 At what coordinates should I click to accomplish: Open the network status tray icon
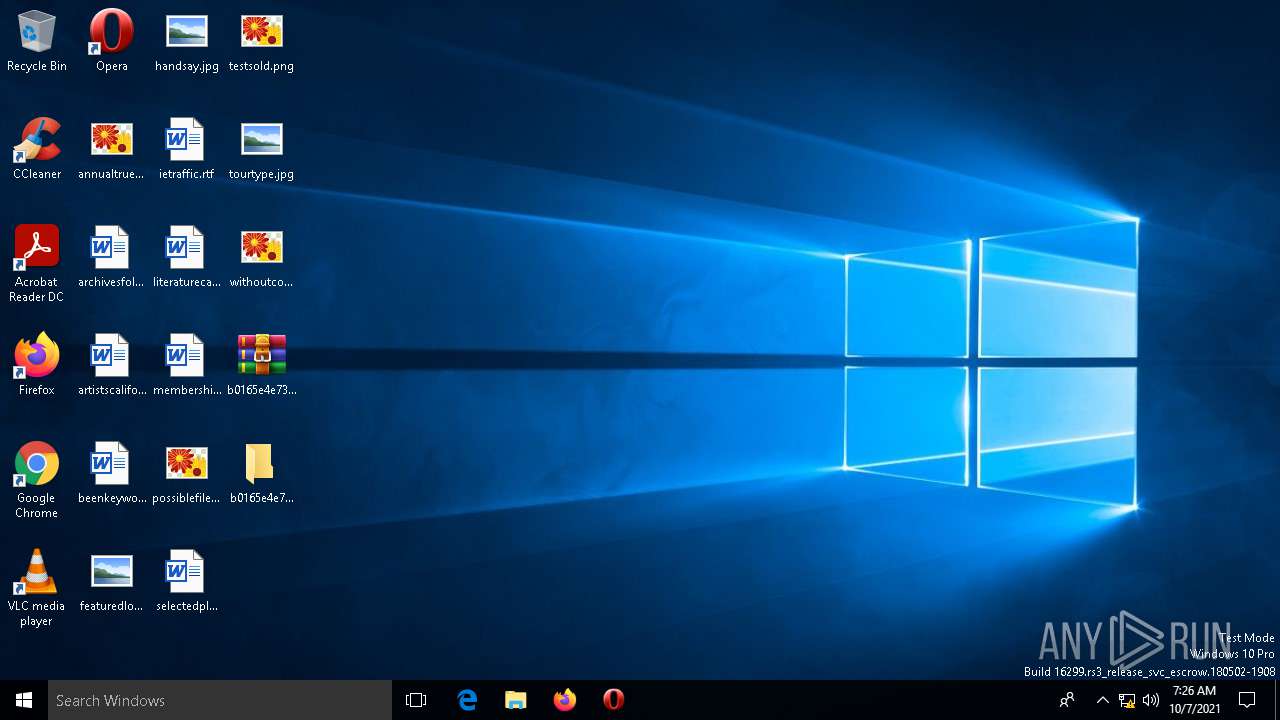(x=1127, y=700)
